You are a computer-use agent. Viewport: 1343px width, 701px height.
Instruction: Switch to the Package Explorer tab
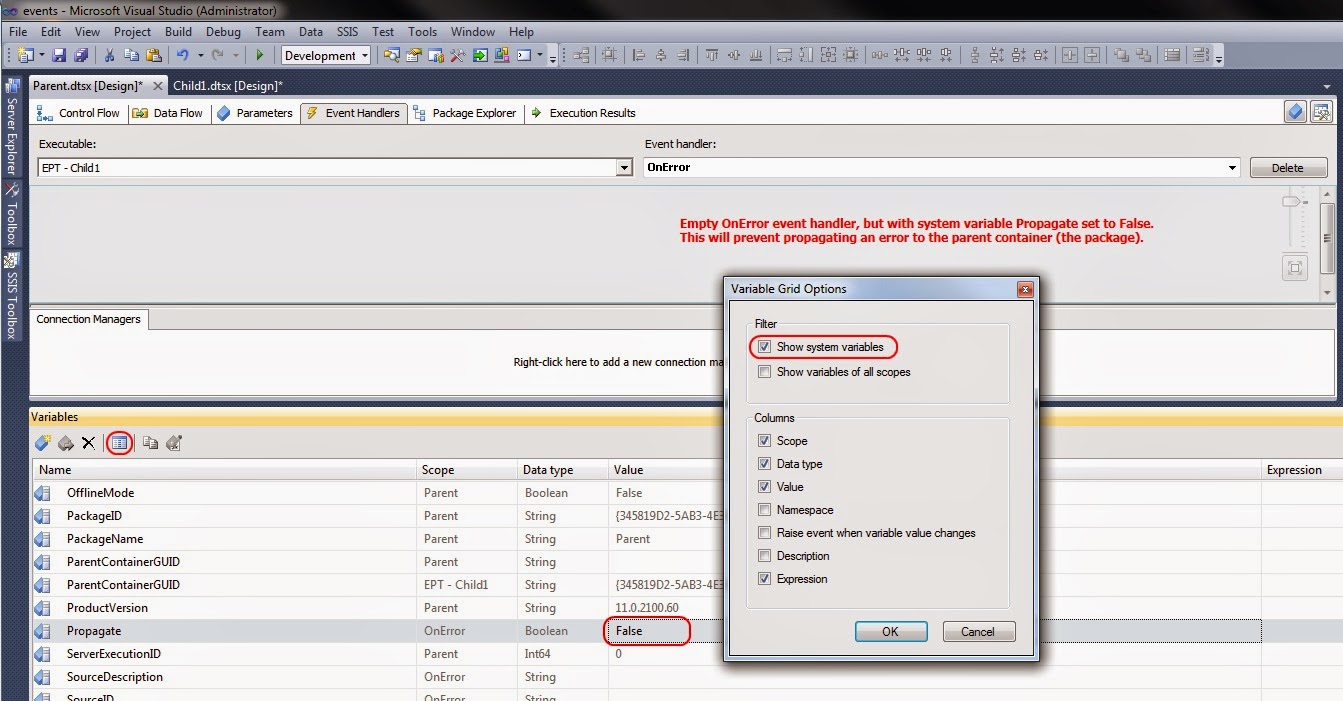click(x=464, y=113)
